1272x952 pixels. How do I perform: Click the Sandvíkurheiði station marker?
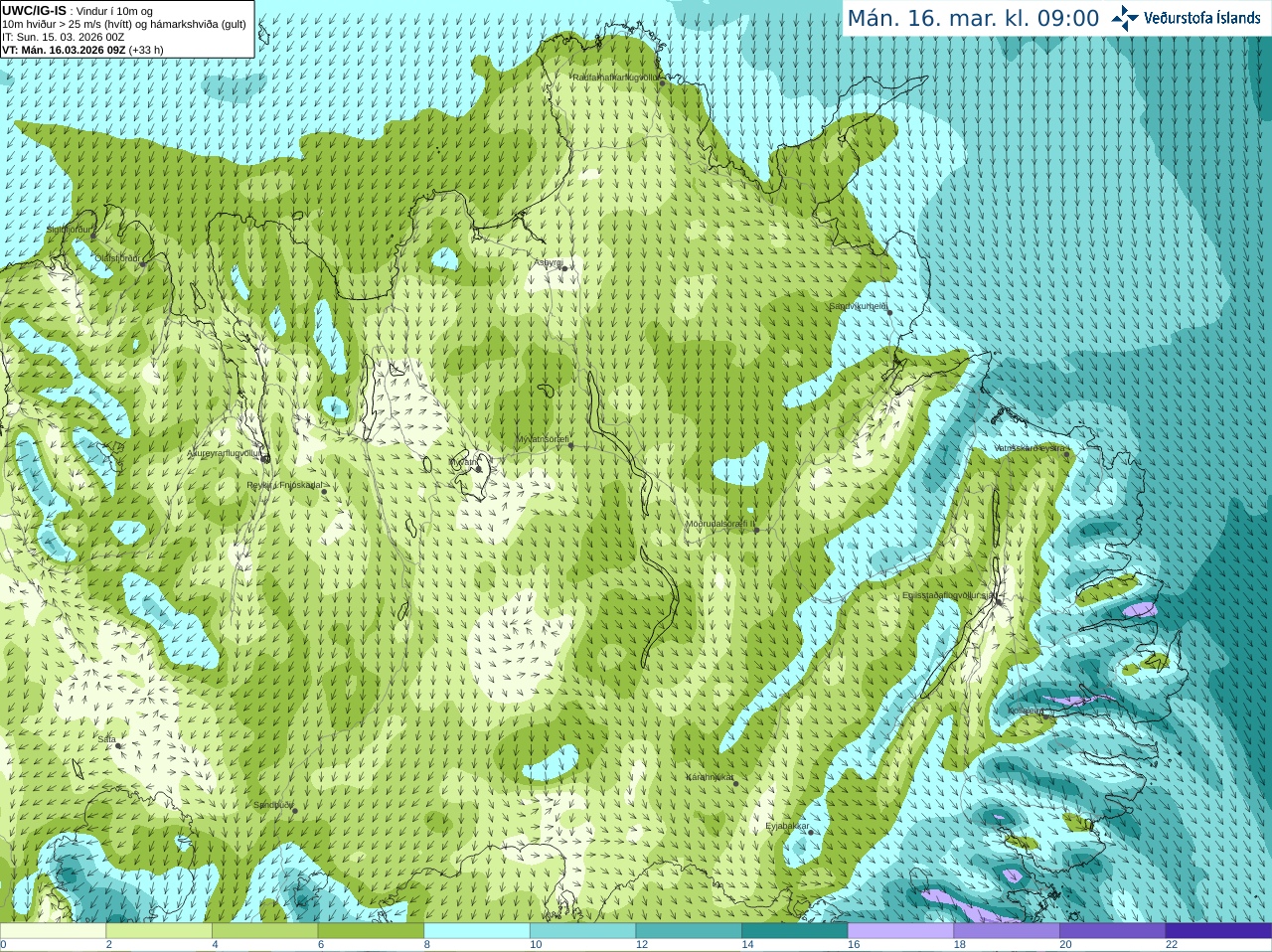point(889,312)
